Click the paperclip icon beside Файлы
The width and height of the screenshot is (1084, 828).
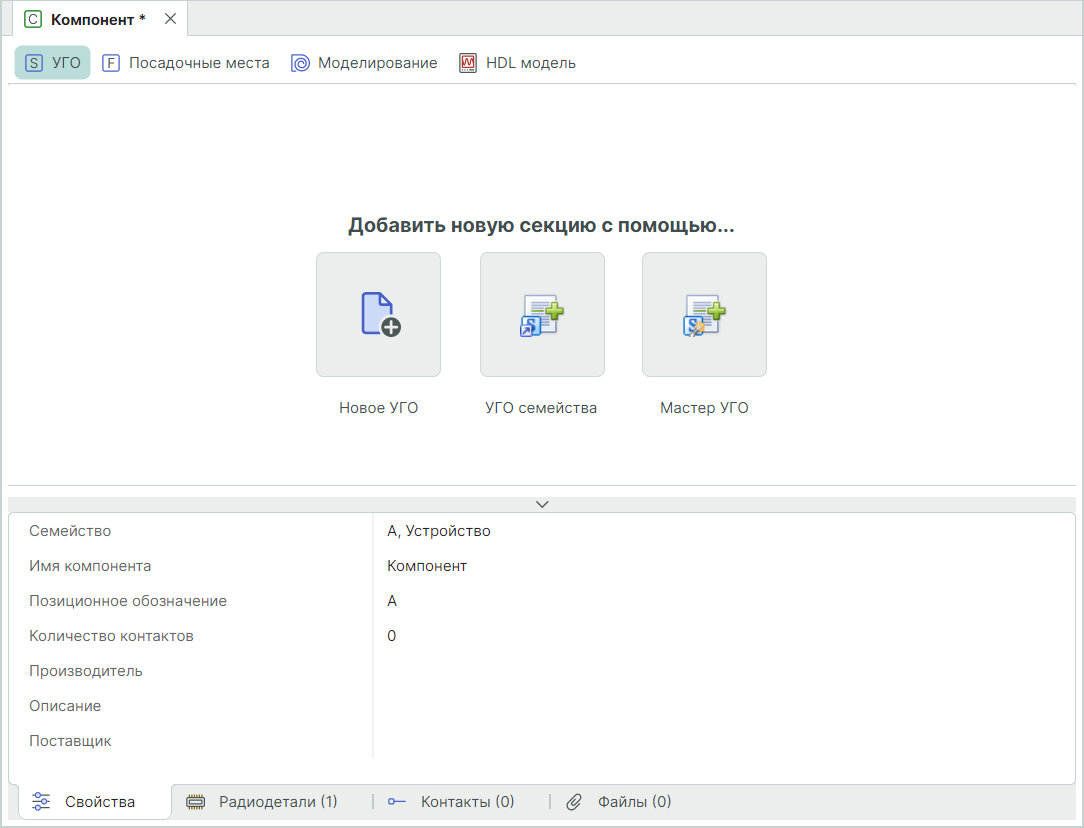[574, 802]
